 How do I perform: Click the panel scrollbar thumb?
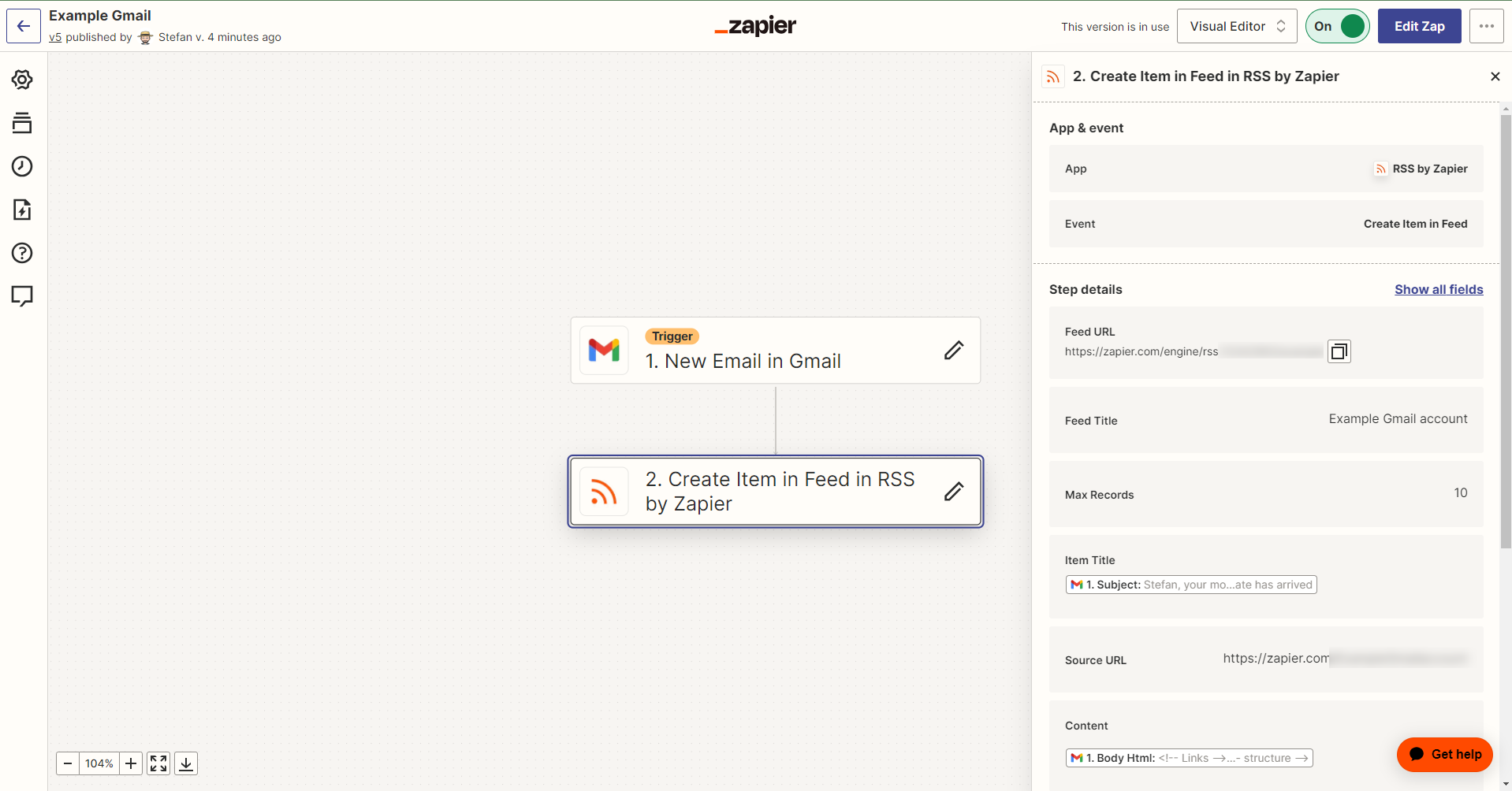click(x=1506, y=331)
